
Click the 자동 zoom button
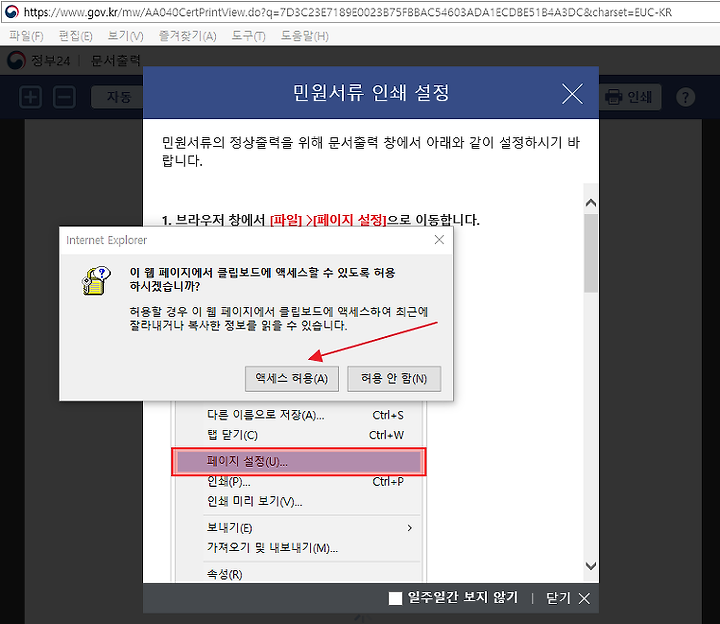coord(118,97)
